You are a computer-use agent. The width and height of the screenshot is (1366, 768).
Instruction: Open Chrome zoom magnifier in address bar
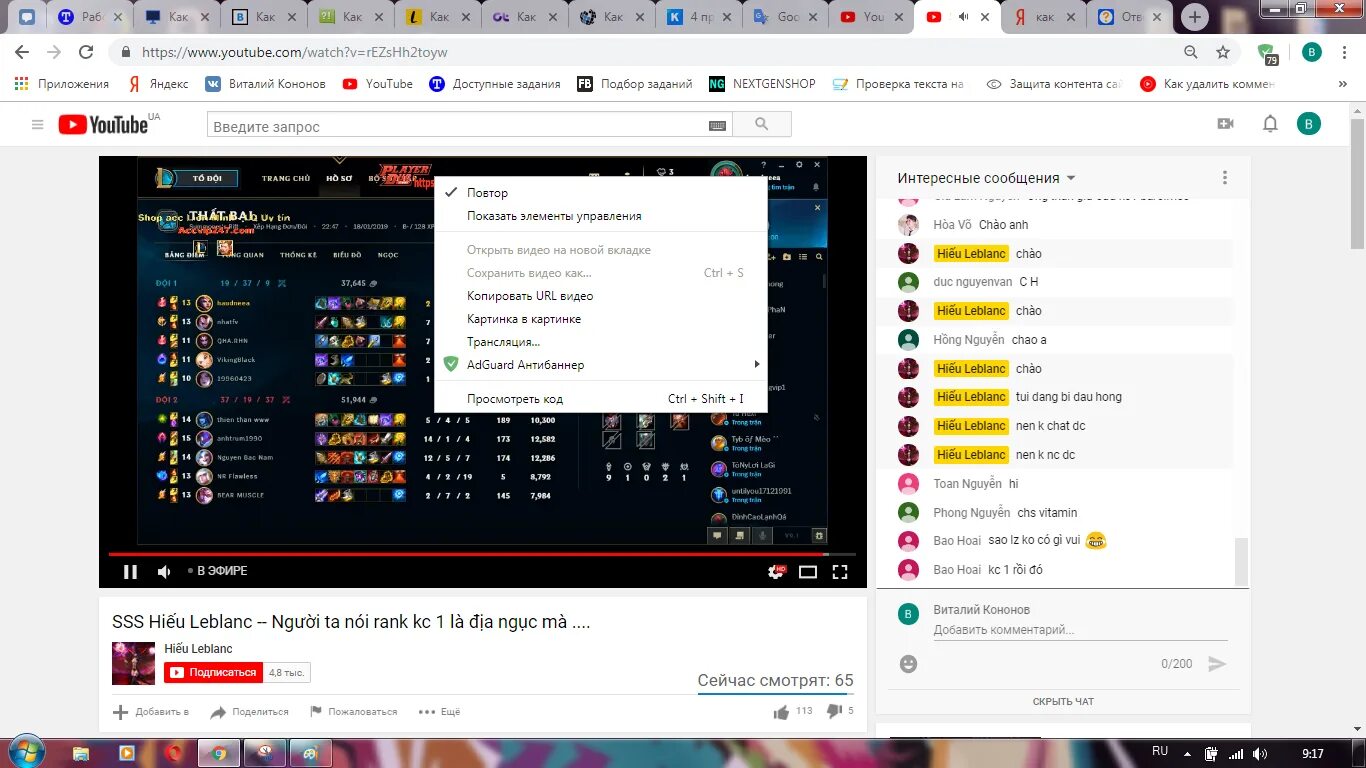click(x=1191, y=52)
